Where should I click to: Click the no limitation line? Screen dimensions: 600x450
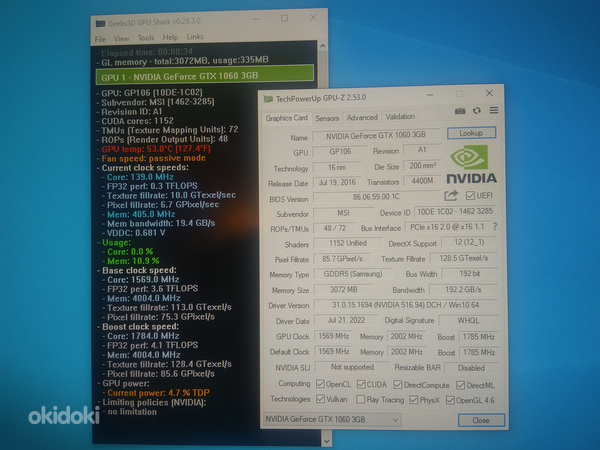pos(132,412)
